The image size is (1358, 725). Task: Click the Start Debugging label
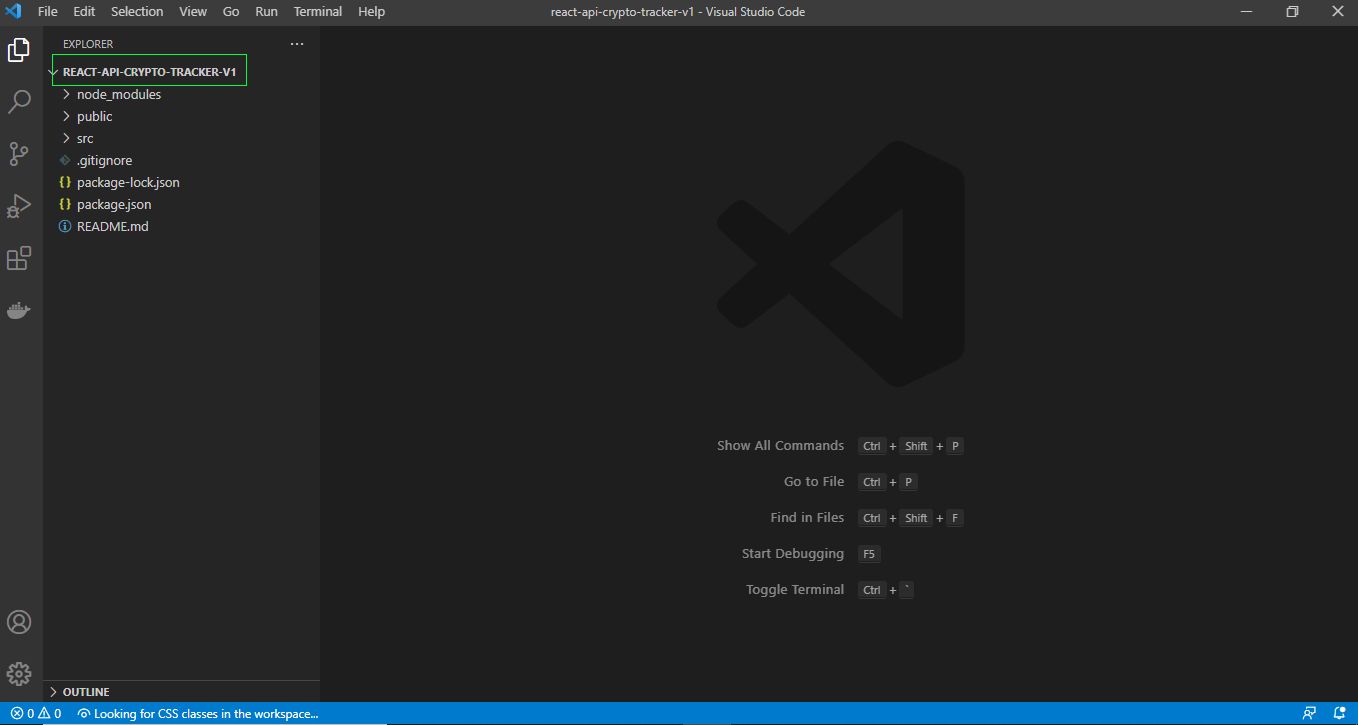pyautogui.click(x=793, y=554)
